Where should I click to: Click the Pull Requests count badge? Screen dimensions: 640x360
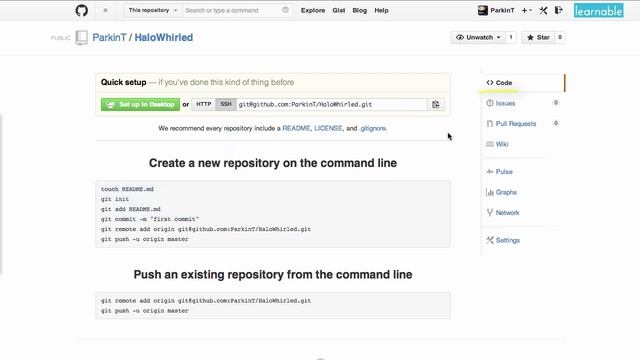click(x=556, y=123)
